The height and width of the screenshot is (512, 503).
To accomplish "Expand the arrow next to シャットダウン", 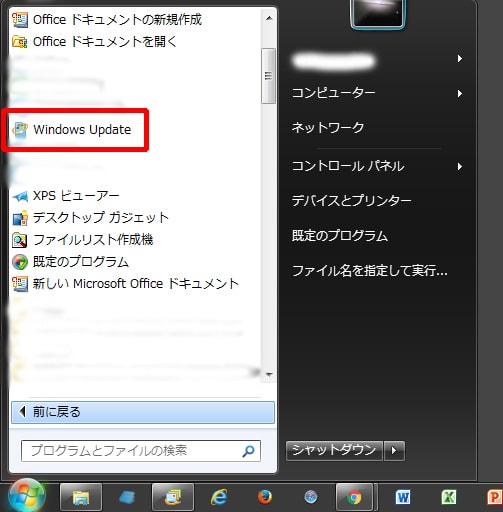I will click(x=394, y=451).
